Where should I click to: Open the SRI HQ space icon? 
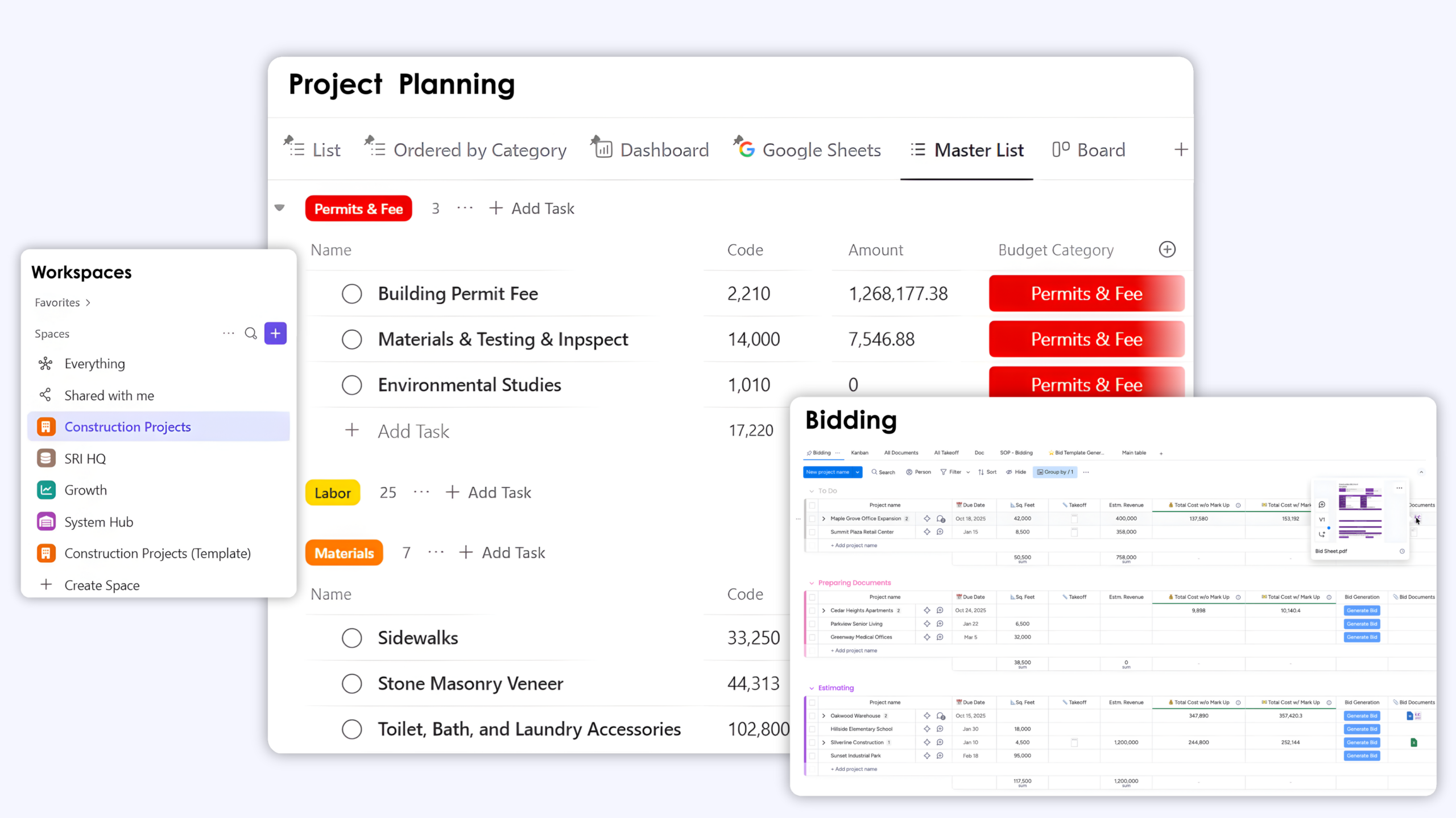pos(46,458)
